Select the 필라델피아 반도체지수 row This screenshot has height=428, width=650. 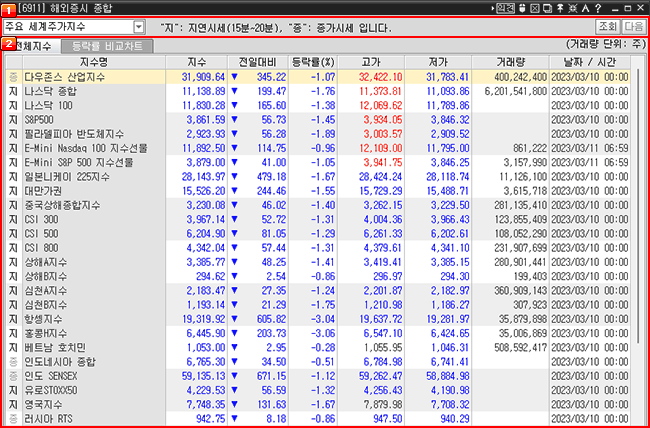point(318,134)
